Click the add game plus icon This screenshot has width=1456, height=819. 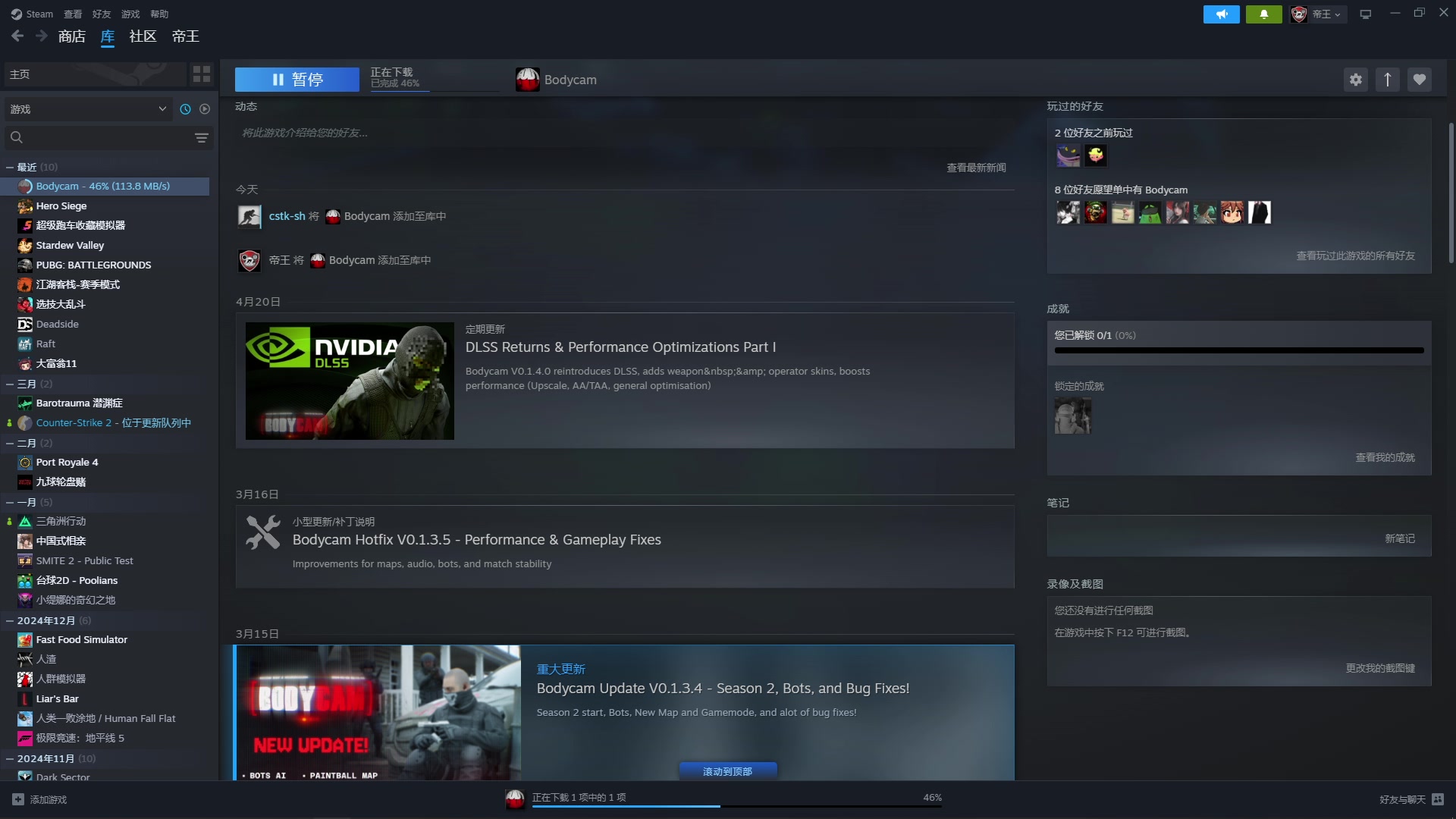[18, 799]
